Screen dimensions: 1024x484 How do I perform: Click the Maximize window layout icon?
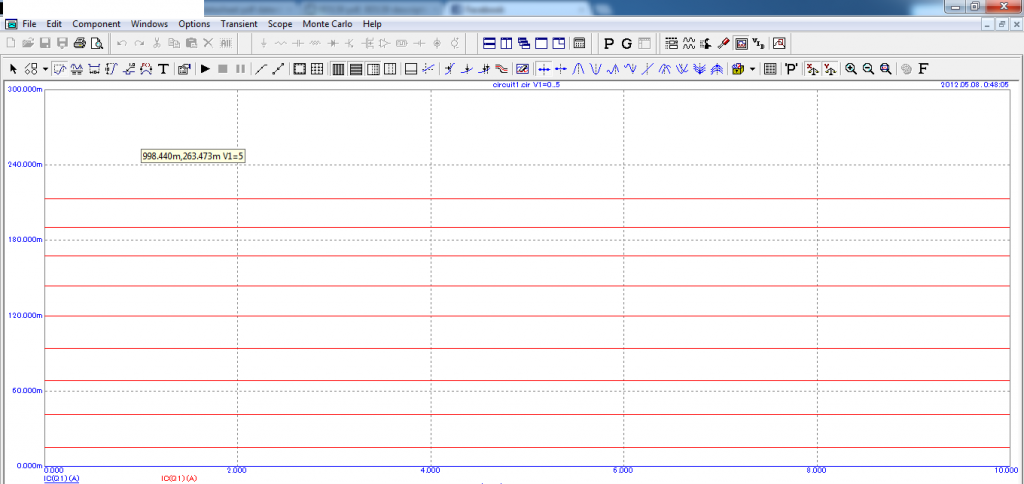[541, 44]
